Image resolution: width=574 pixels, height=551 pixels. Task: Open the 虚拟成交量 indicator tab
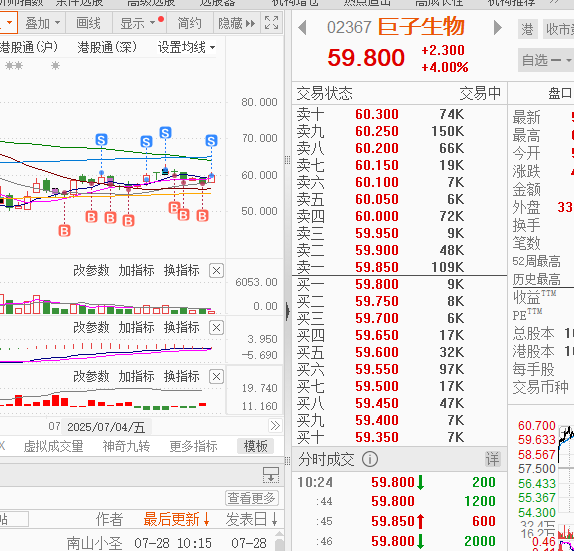tap(53, 446)
